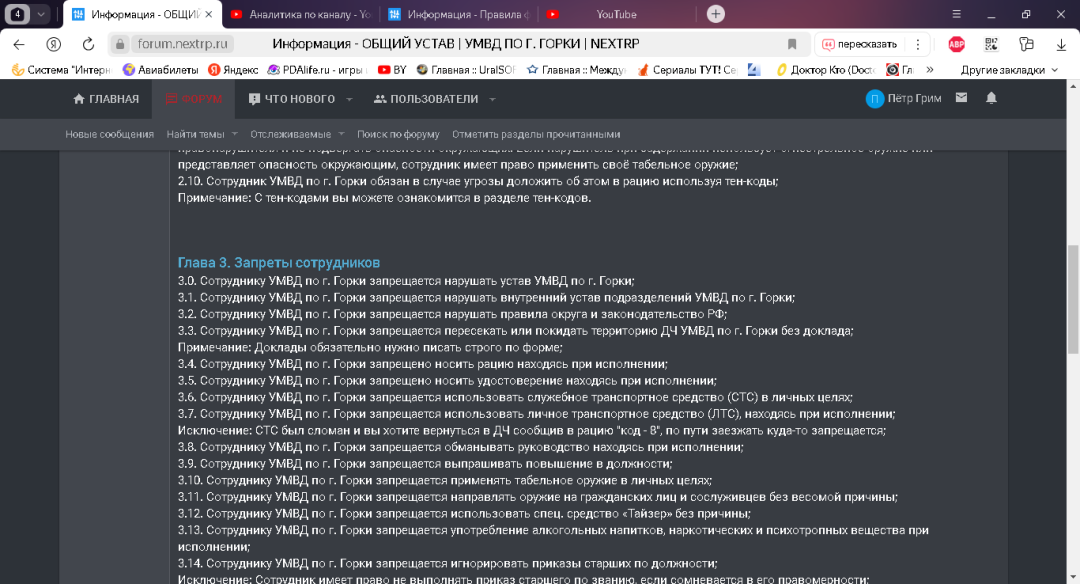Open Поиск по форуму
The image size is (1080, 584).
click(398, 134)
